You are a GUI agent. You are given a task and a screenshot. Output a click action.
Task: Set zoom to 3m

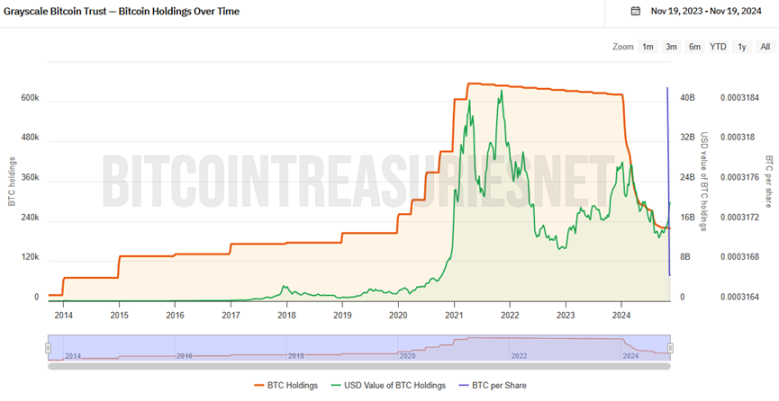click(671, 47)
